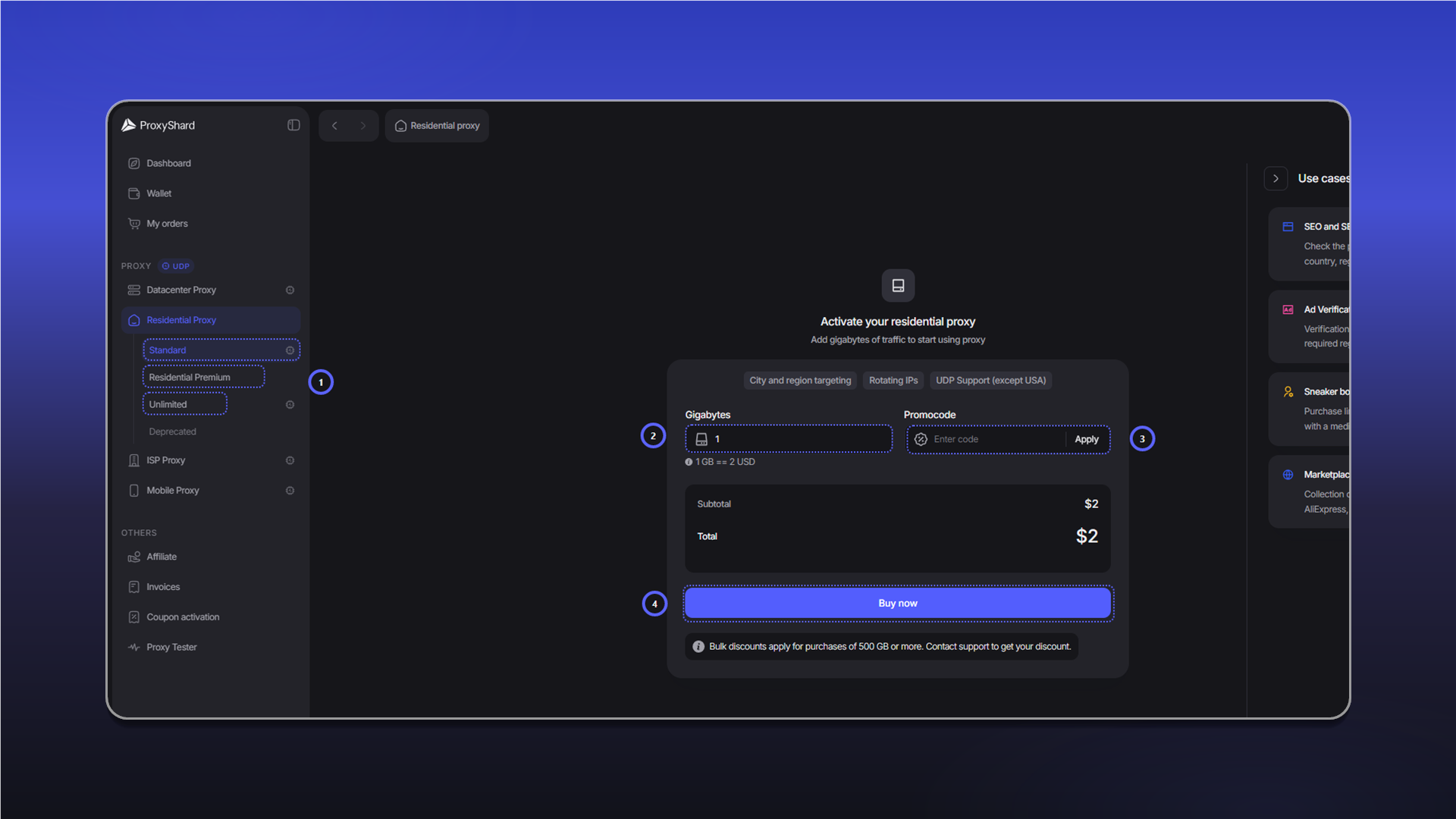Click the gear icon beside Datacenter Proxy
Viewport: 1456px width, 819px height.
tap(290, 290)
